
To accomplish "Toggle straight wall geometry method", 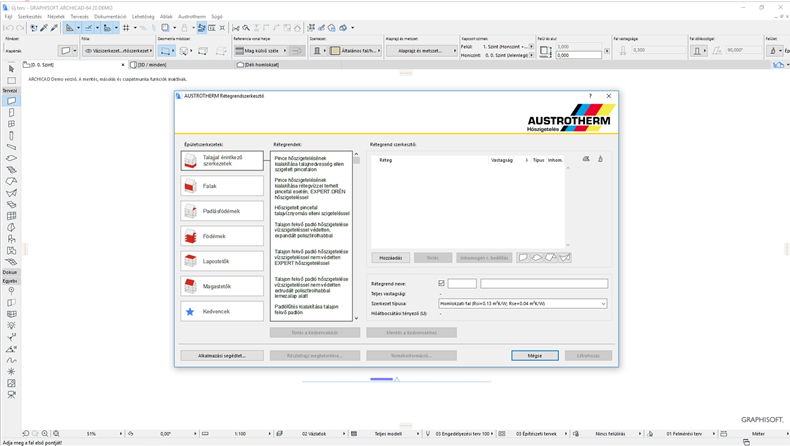I will click(164, 51).
